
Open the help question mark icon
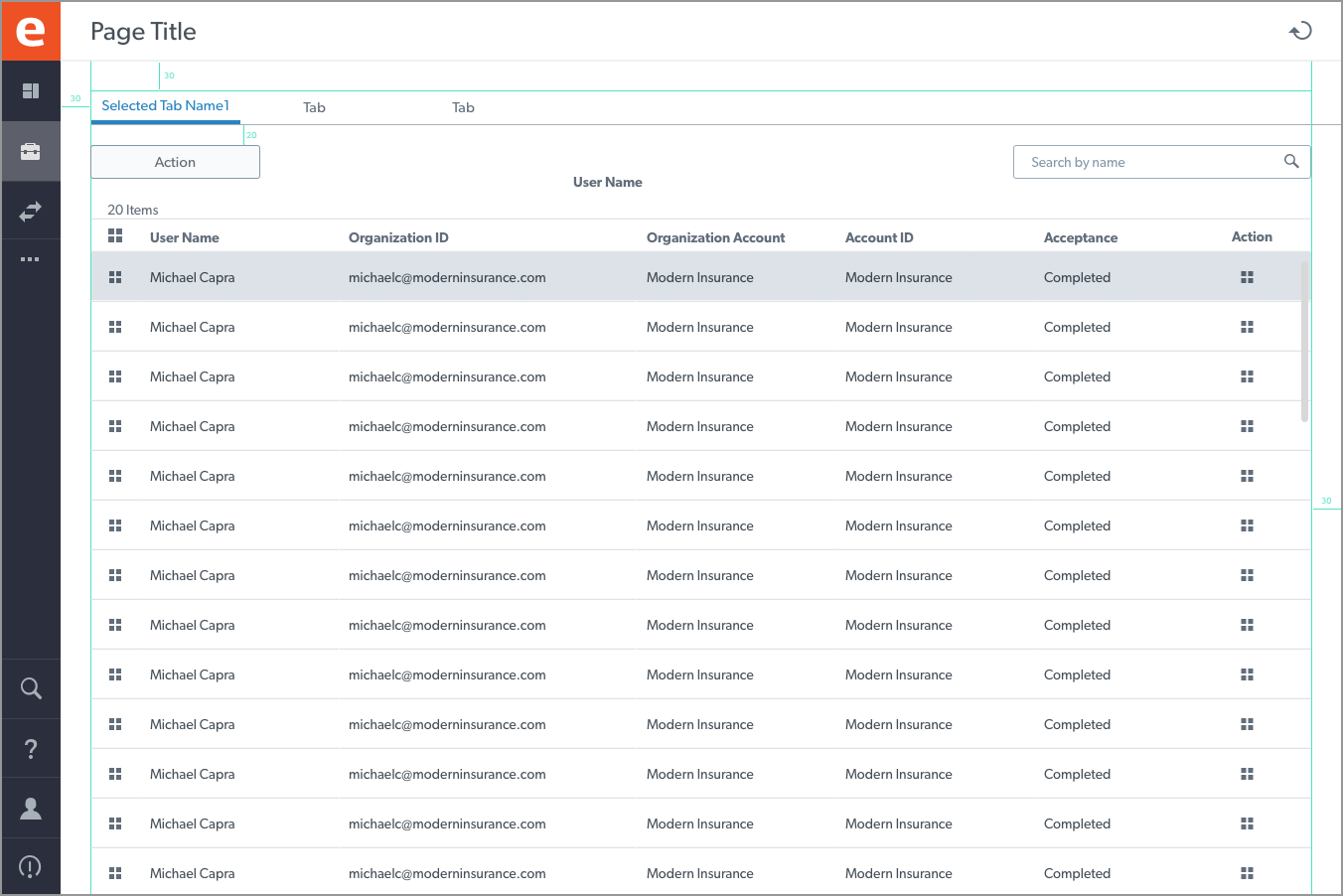click(31, 748)
